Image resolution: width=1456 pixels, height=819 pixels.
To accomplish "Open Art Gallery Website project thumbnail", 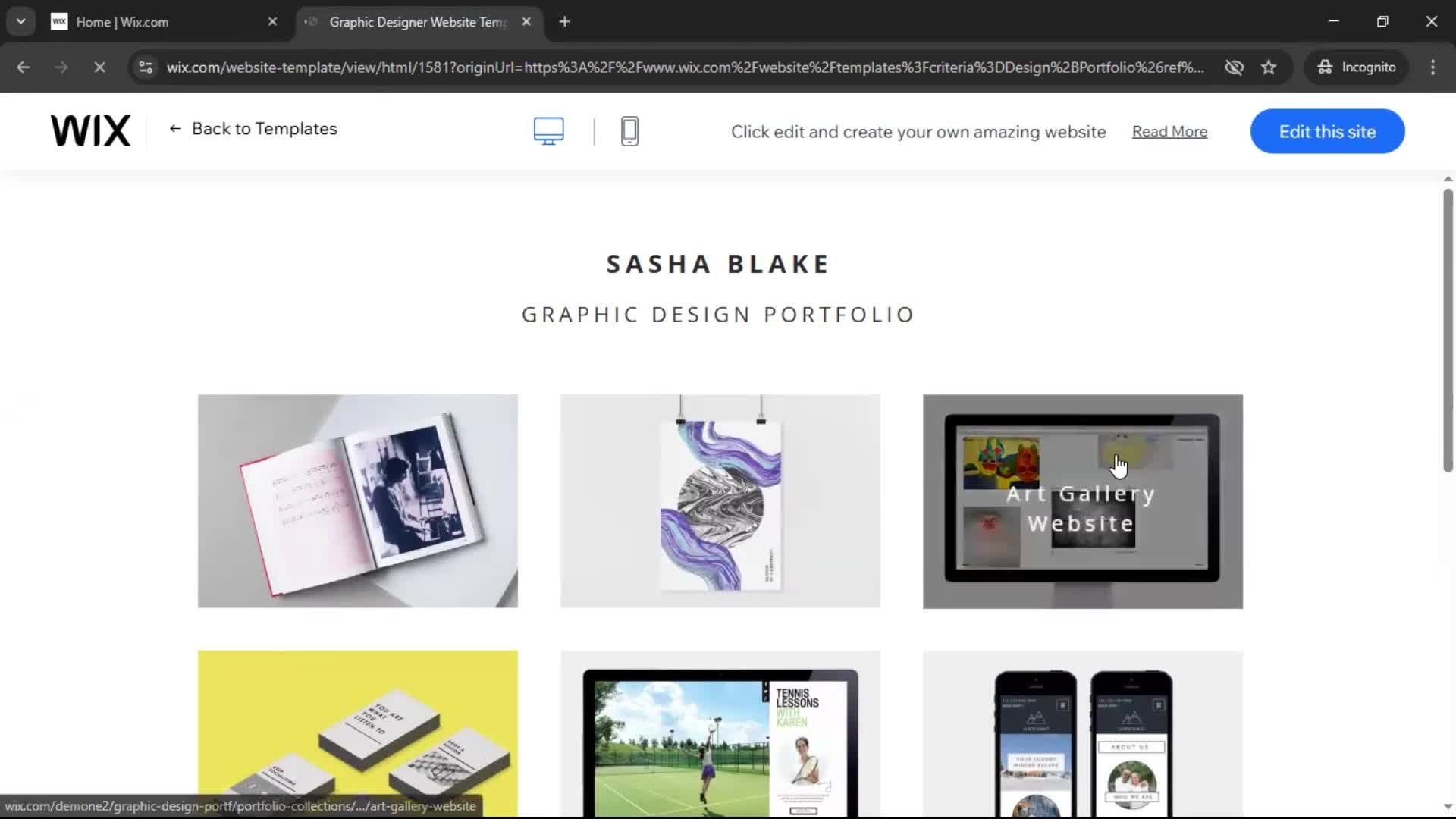I will (1083, 501).
